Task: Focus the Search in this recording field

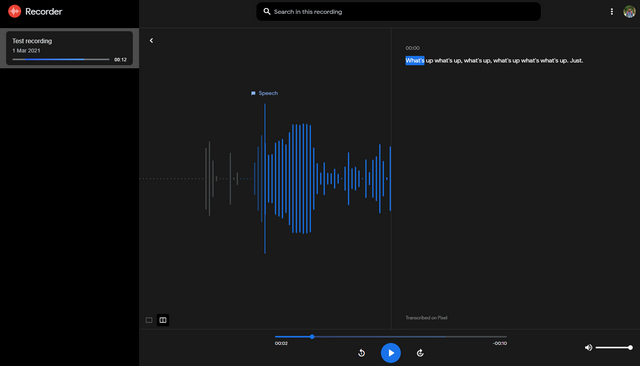Action: tap(398, 11)
